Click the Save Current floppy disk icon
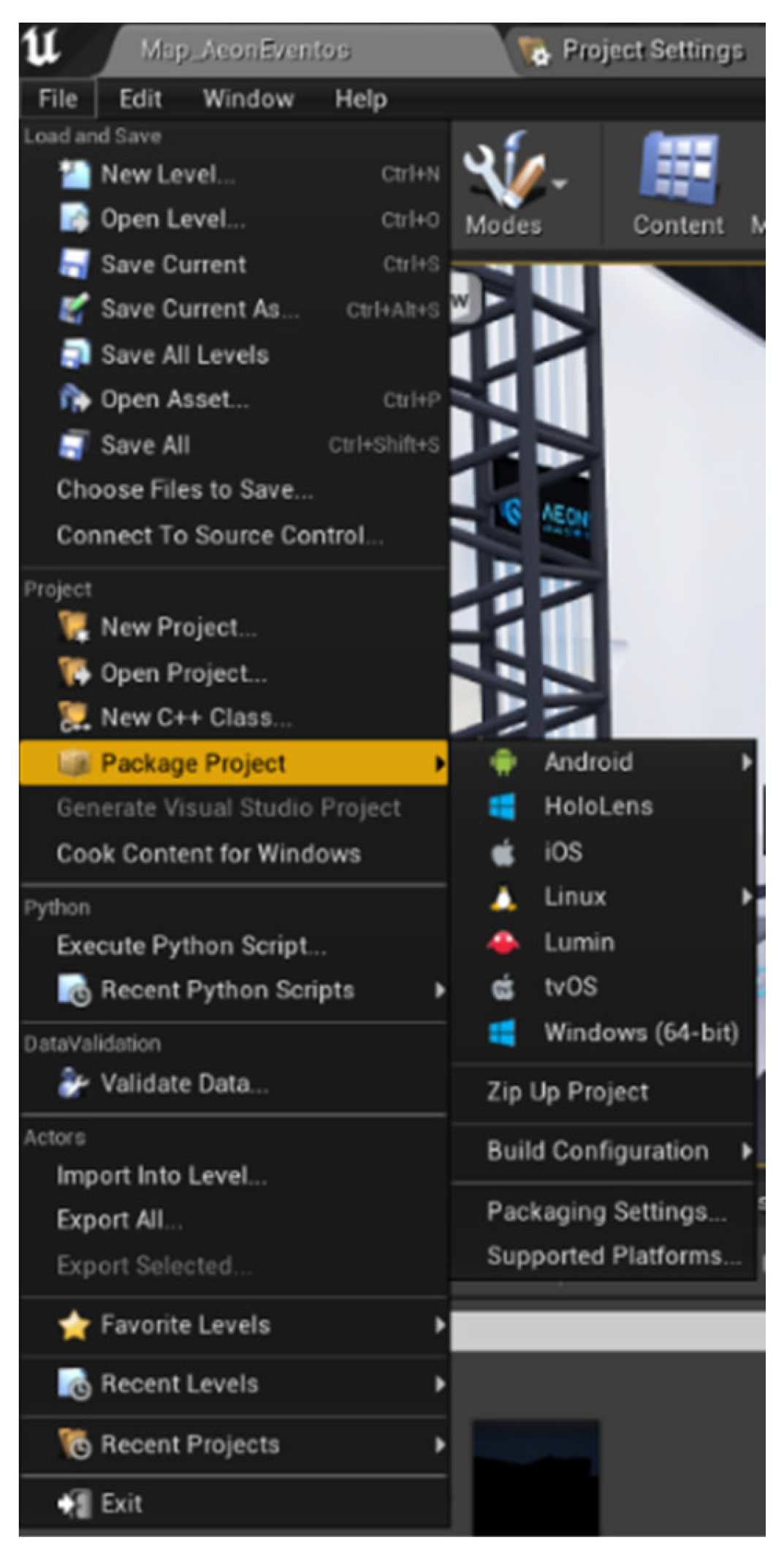Viewport: 784px width, 1561px height. [74, 265]
